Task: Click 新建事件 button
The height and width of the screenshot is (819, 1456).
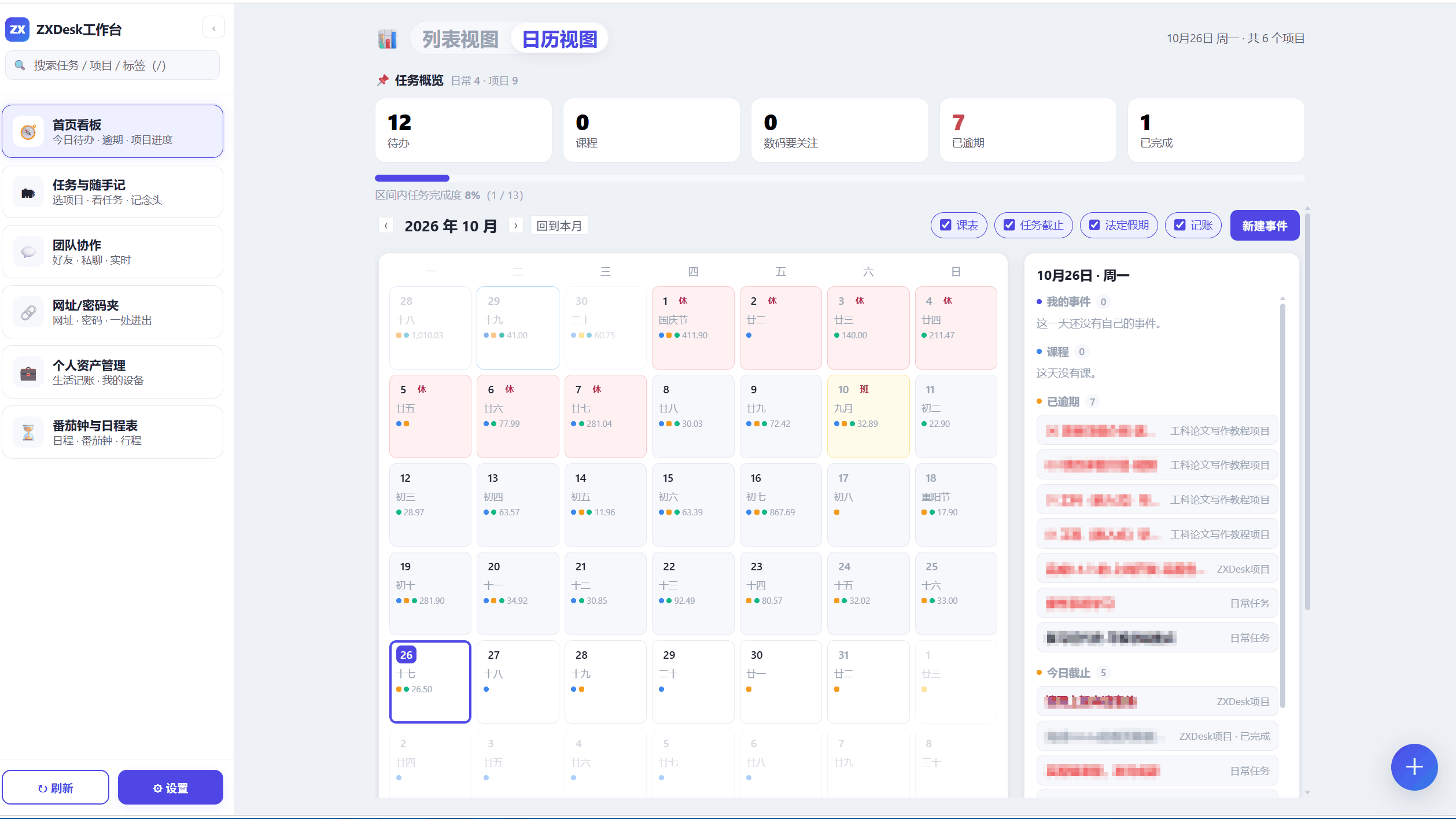Action: coord(1265,226)
